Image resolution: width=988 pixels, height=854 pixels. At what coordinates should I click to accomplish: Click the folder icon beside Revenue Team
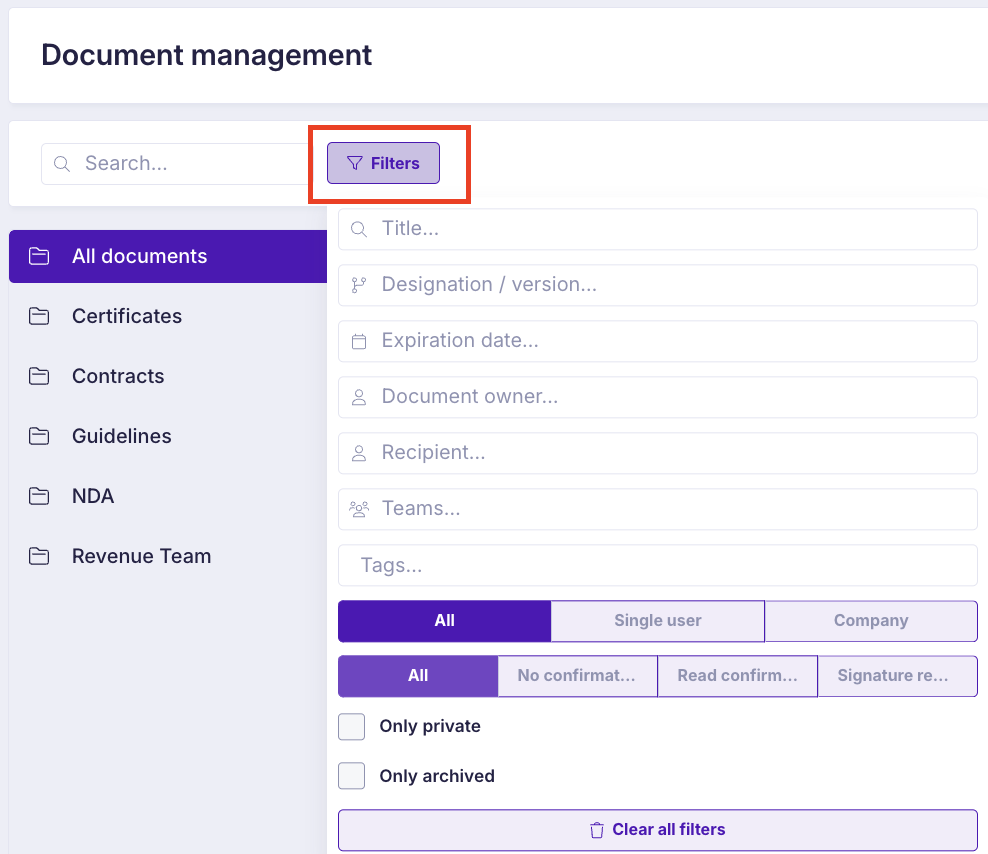[39, 556]
